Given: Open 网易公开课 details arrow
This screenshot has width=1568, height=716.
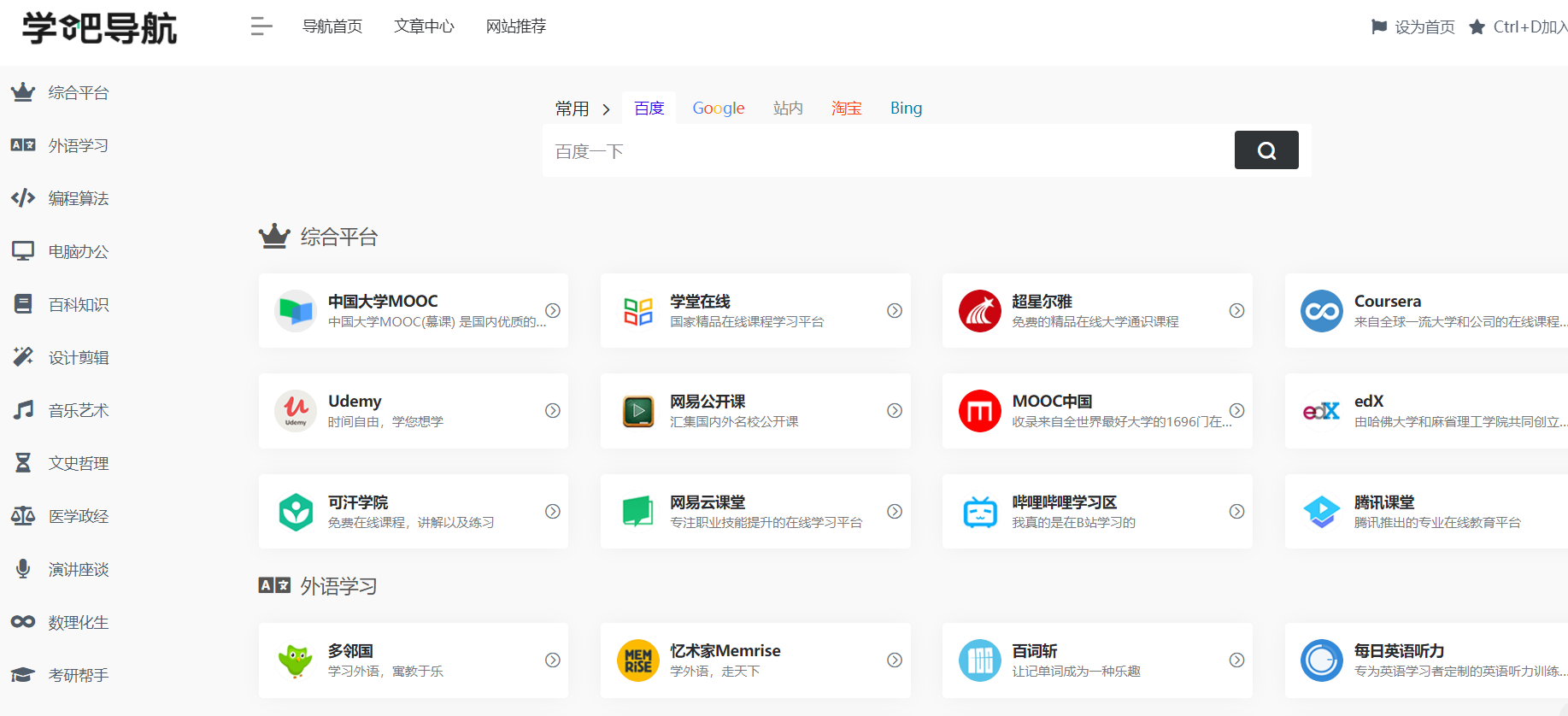Looking at the screenshot, I should tap(895, 410).
